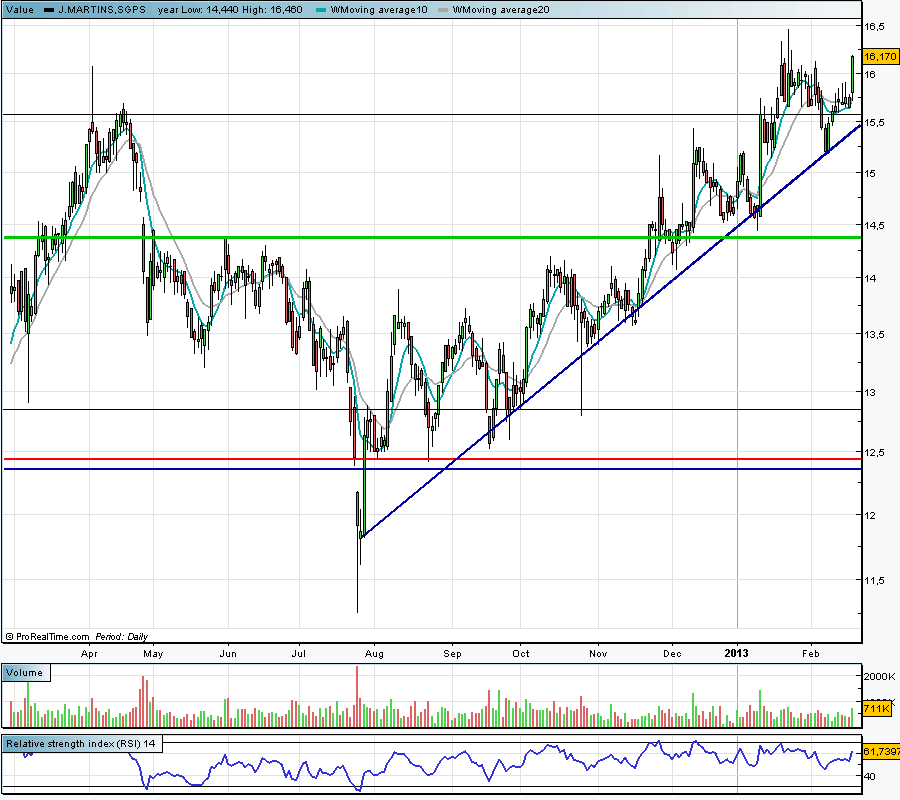Click the 2000K volume axis label
Viewport: 900px width, 800px height.
point(879,677)
